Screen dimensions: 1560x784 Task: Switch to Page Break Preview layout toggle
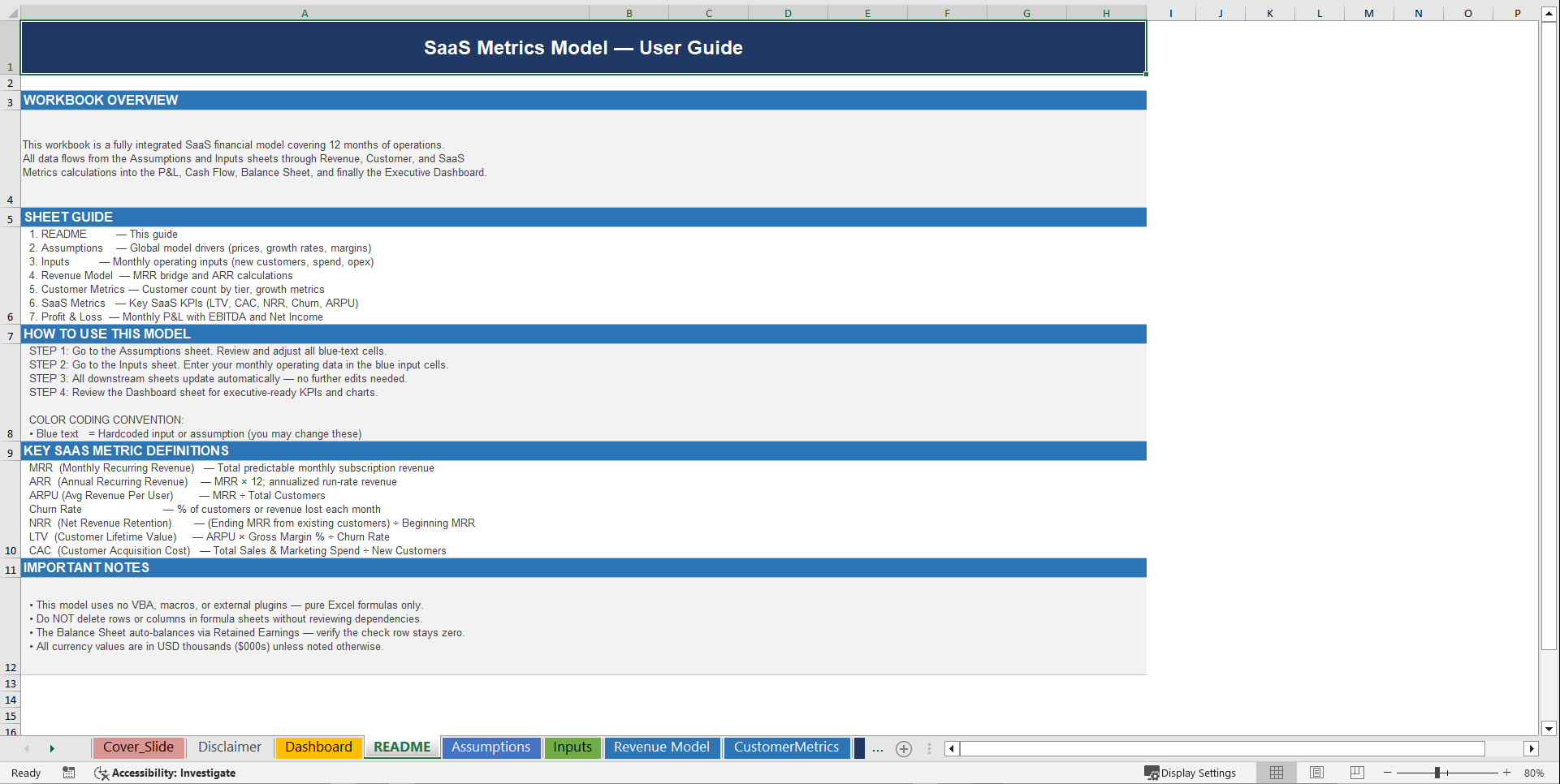1357,773
